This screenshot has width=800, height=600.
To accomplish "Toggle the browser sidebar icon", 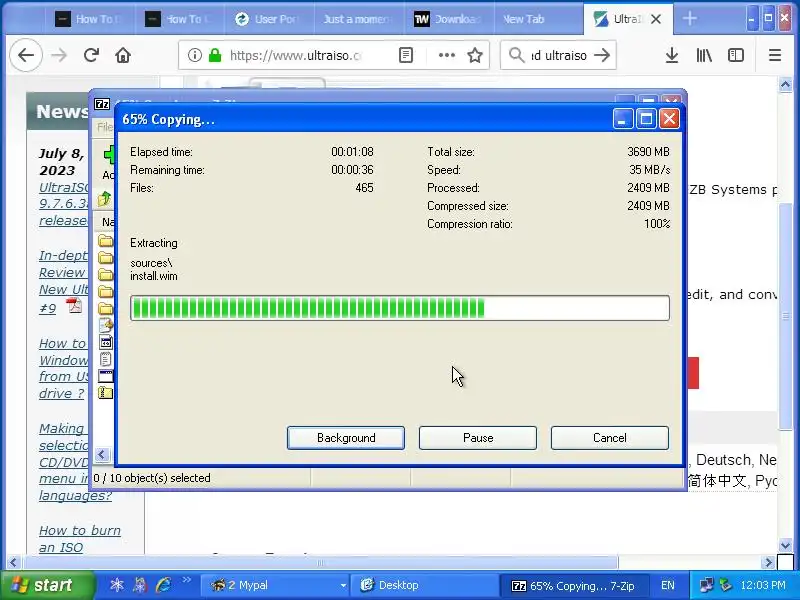I will (x=736, y=55).
